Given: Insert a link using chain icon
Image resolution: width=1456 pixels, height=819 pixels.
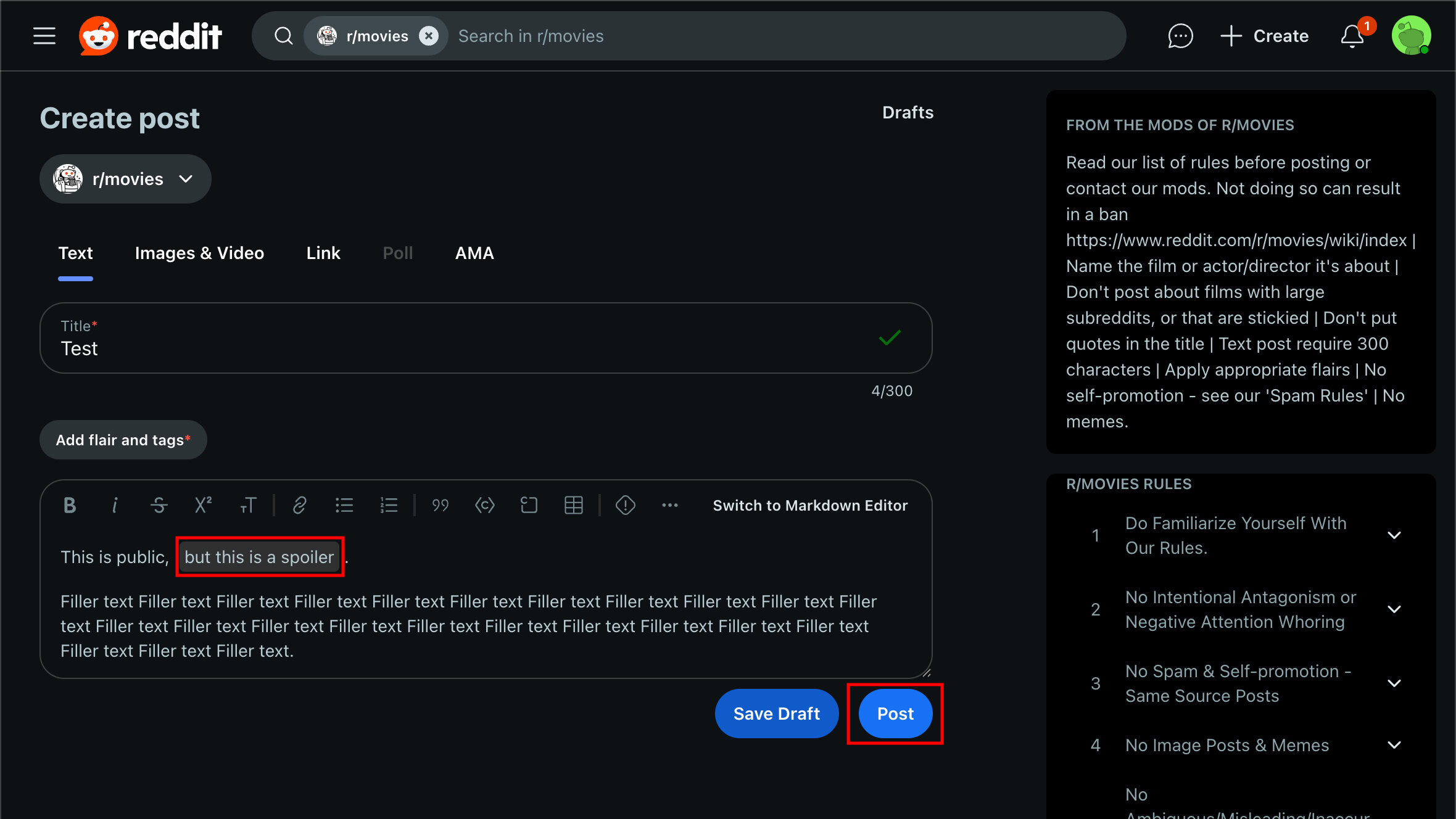Looking at the screenshot, I should pos(300,505).
